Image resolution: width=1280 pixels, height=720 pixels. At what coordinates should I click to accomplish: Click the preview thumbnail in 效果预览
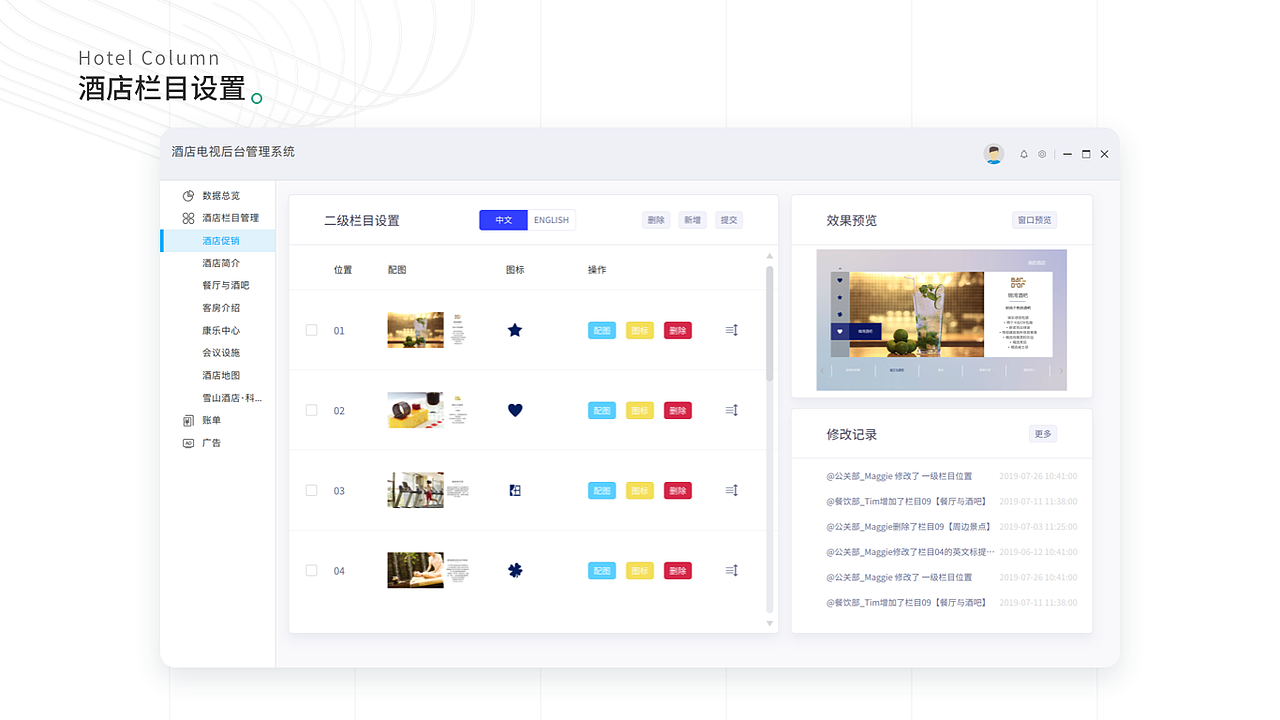(x=941, y=319)
